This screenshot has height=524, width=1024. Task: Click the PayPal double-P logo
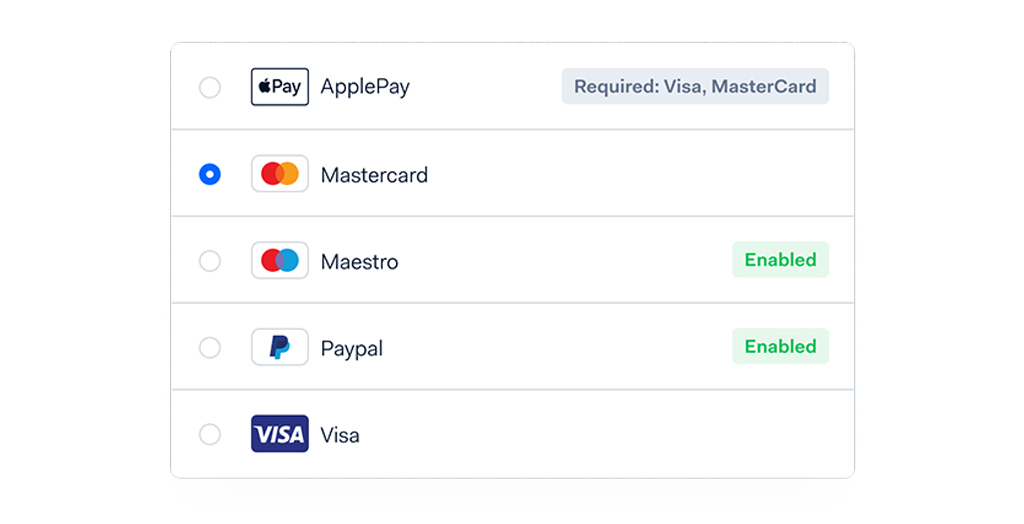(x=280, y=347)
